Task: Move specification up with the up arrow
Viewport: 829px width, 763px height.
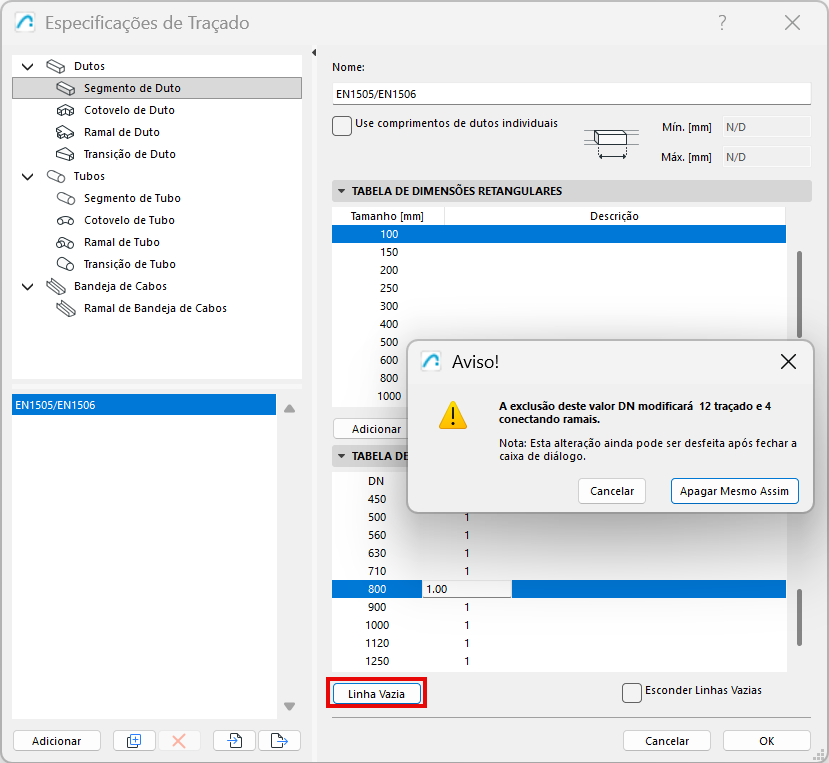Action: point(290,409)
